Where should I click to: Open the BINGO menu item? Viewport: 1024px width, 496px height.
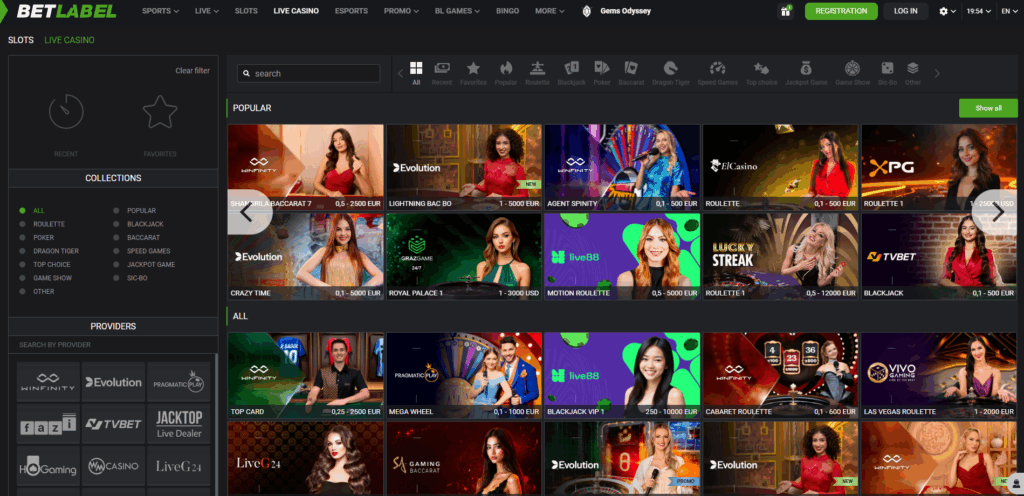click(507, 11)
